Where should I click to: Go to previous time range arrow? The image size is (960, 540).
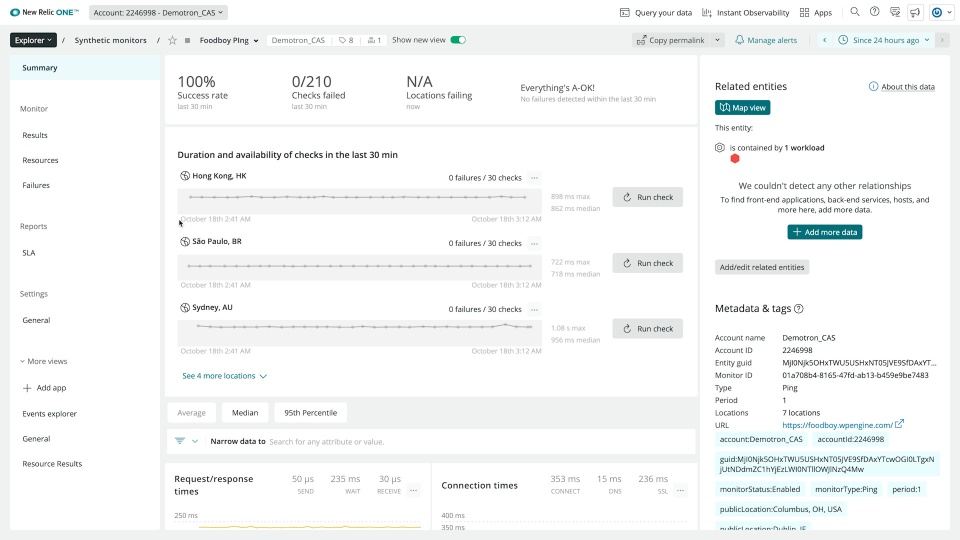(x=825, y=40)
